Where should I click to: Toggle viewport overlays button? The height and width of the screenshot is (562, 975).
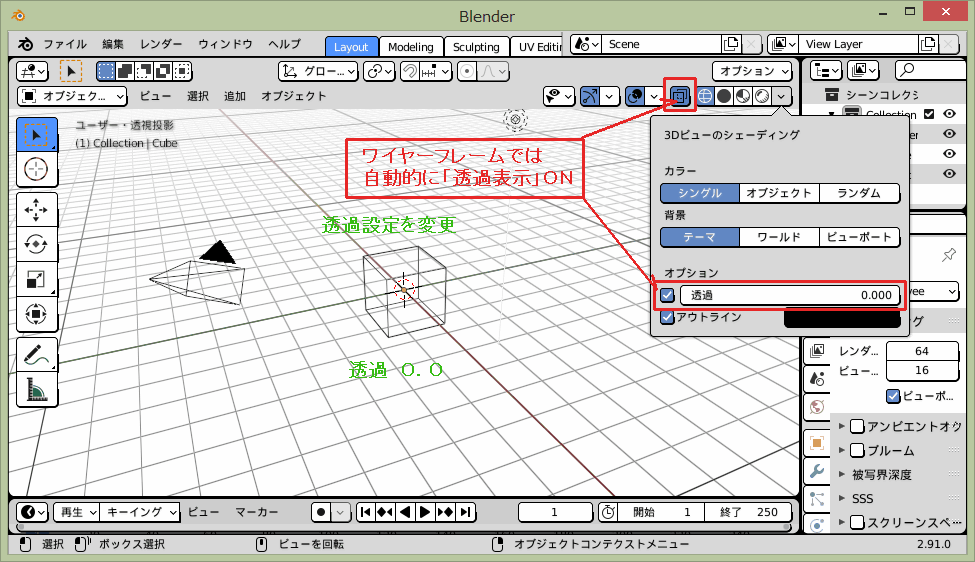click(x=635, y=96)
